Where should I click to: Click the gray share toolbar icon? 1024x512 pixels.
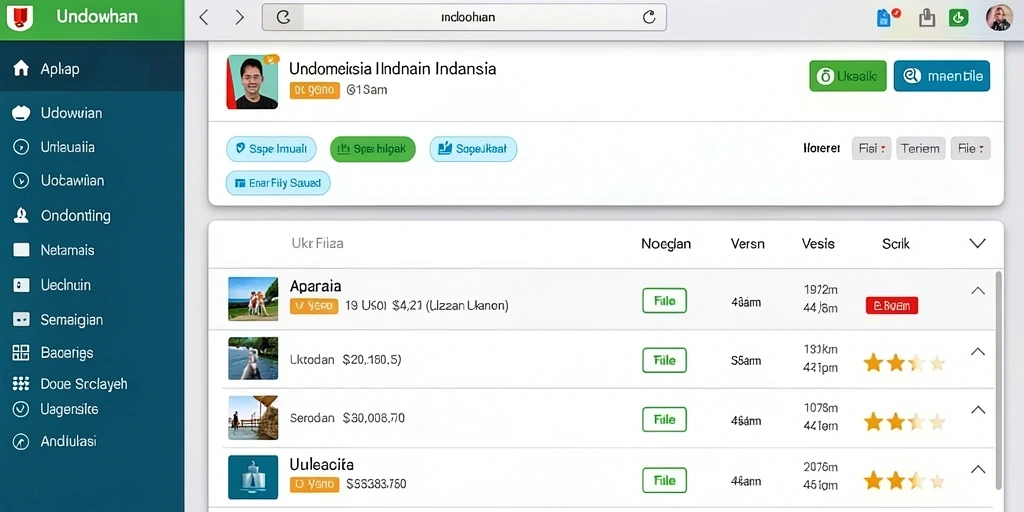pyautogui.click(x=927, y=18)
